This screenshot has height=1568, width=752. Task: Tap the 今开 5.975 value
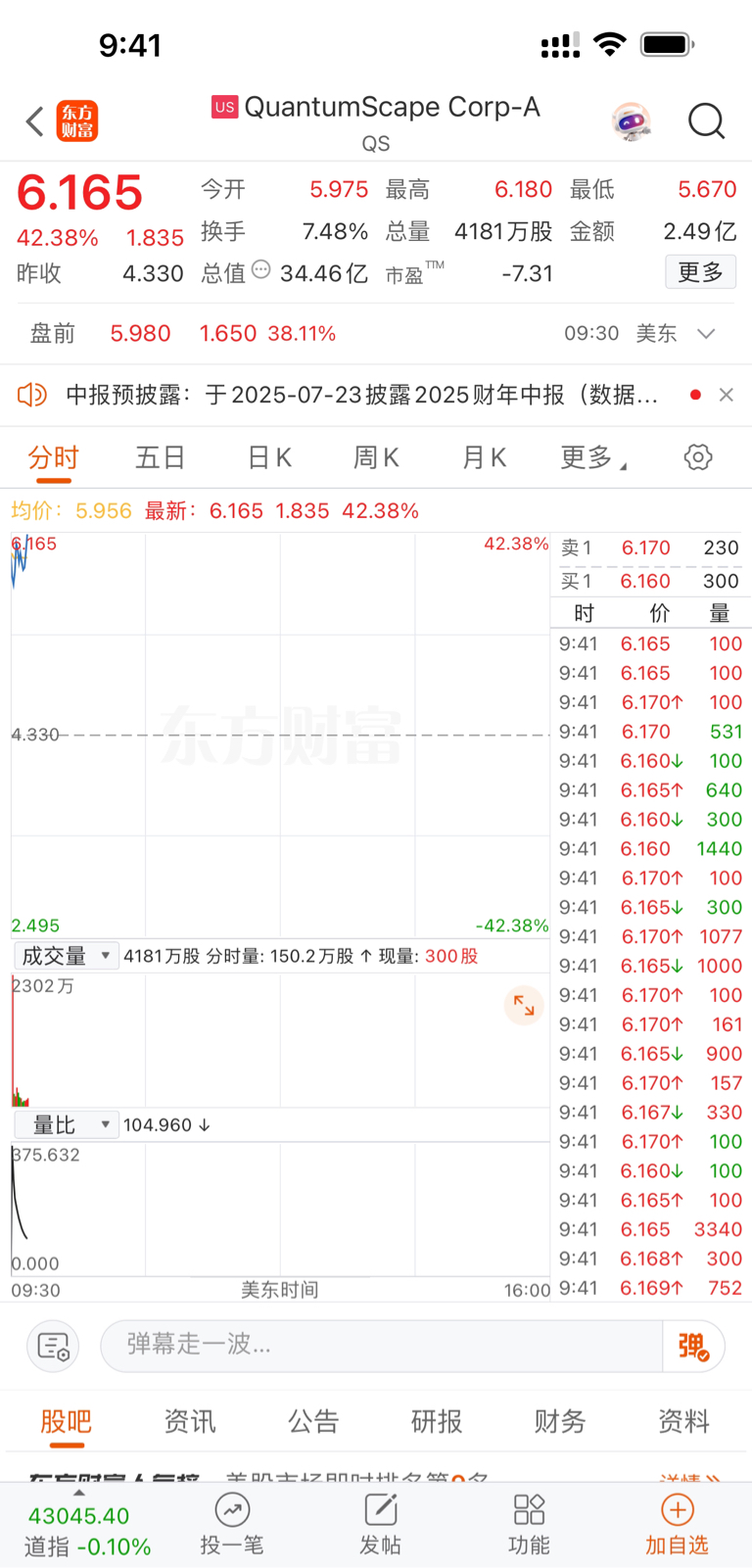(339, 190)
